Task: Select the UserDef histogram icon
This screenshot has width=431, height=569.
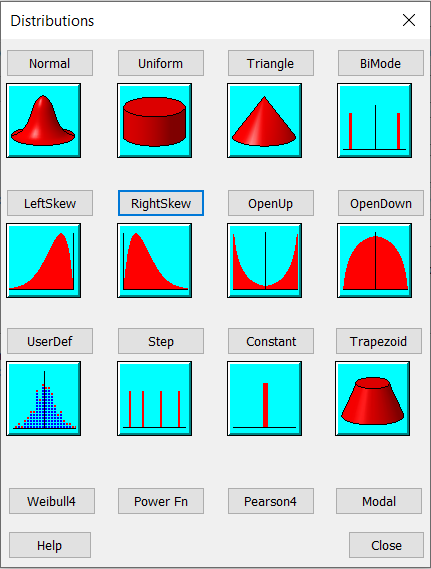Action: pos(44,398)
